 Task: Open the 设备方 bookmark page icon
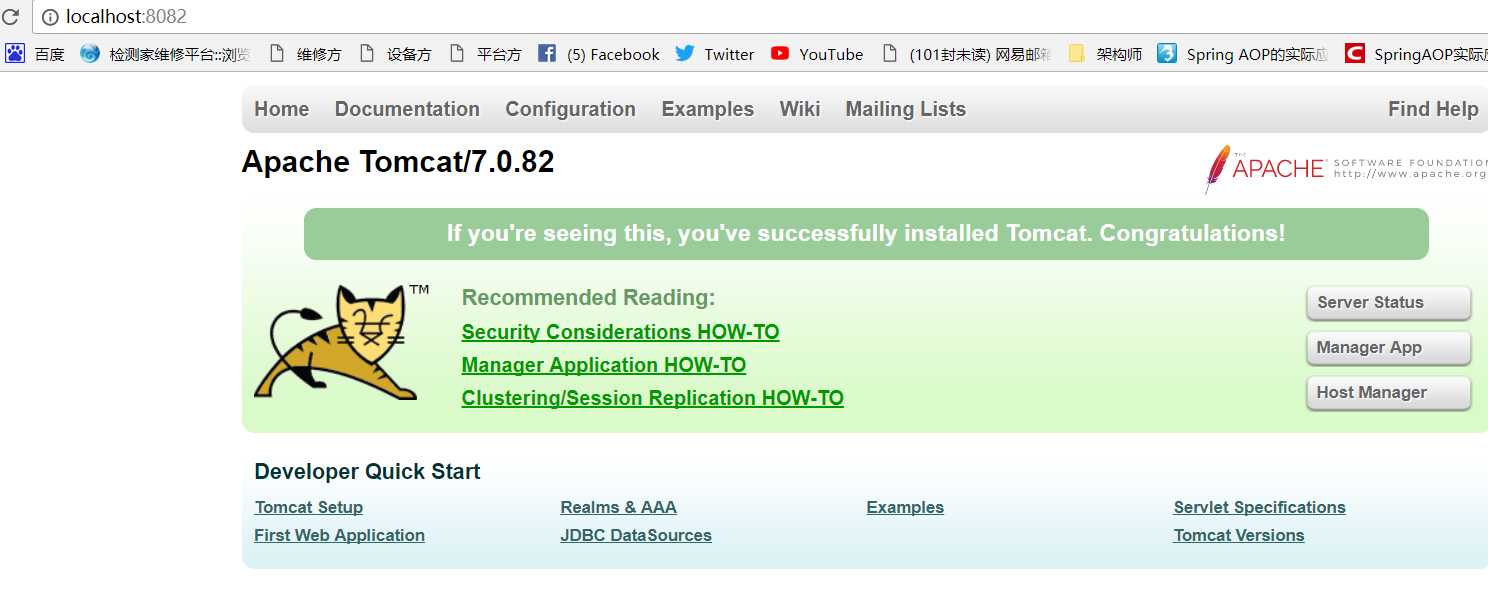coord(367,54)
